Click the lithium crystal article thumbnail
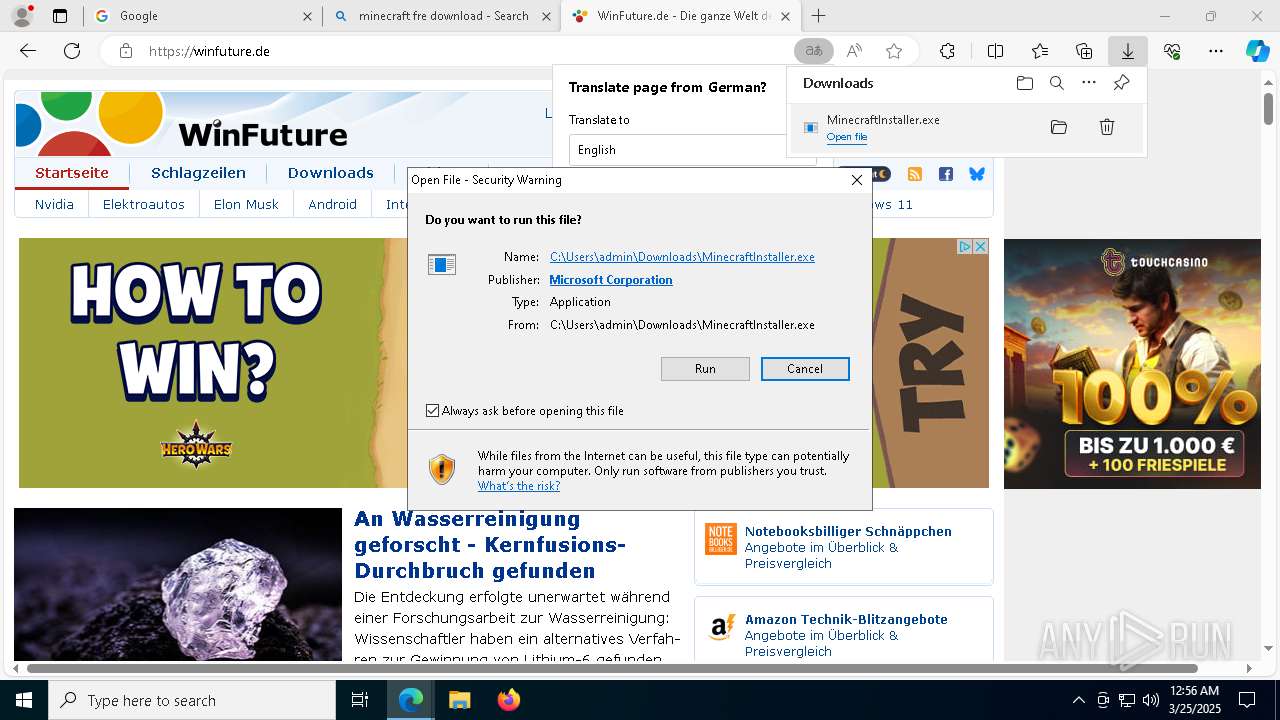 tap(178, 585)
